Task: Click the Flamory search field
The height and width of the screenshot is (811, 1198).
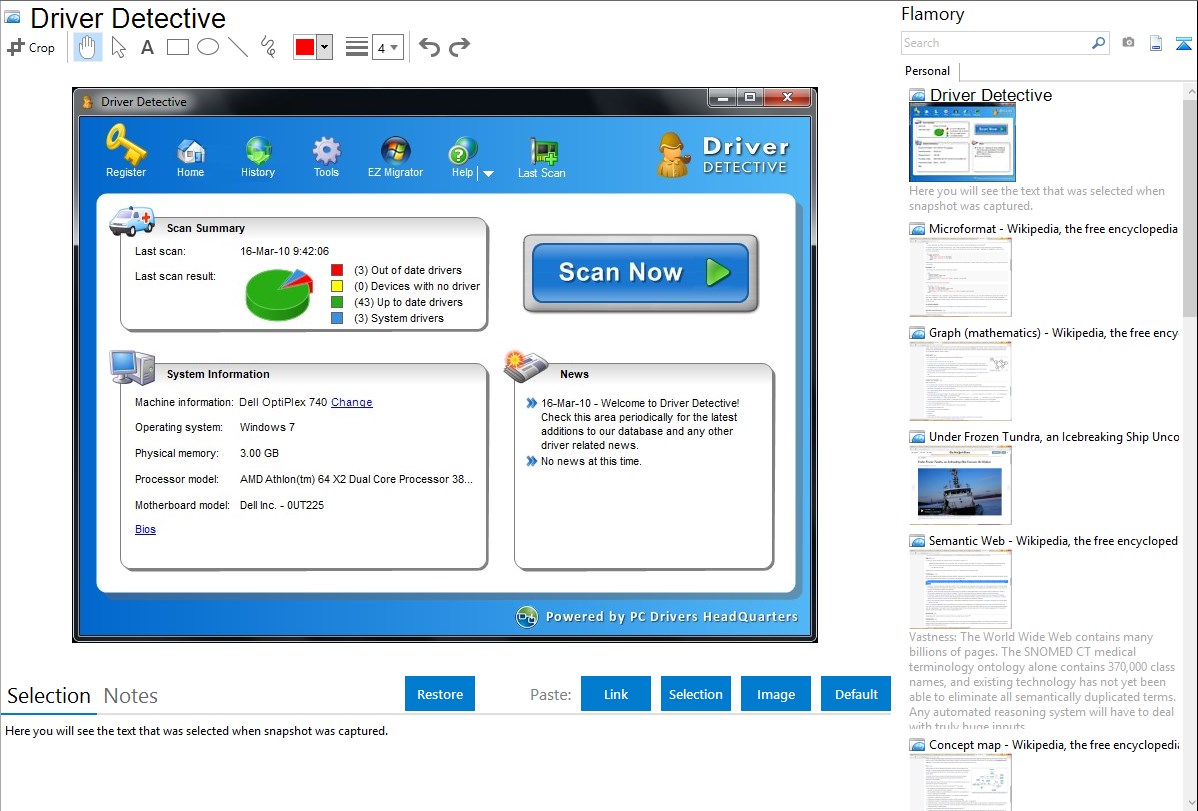Action: (x=996, y=43)
